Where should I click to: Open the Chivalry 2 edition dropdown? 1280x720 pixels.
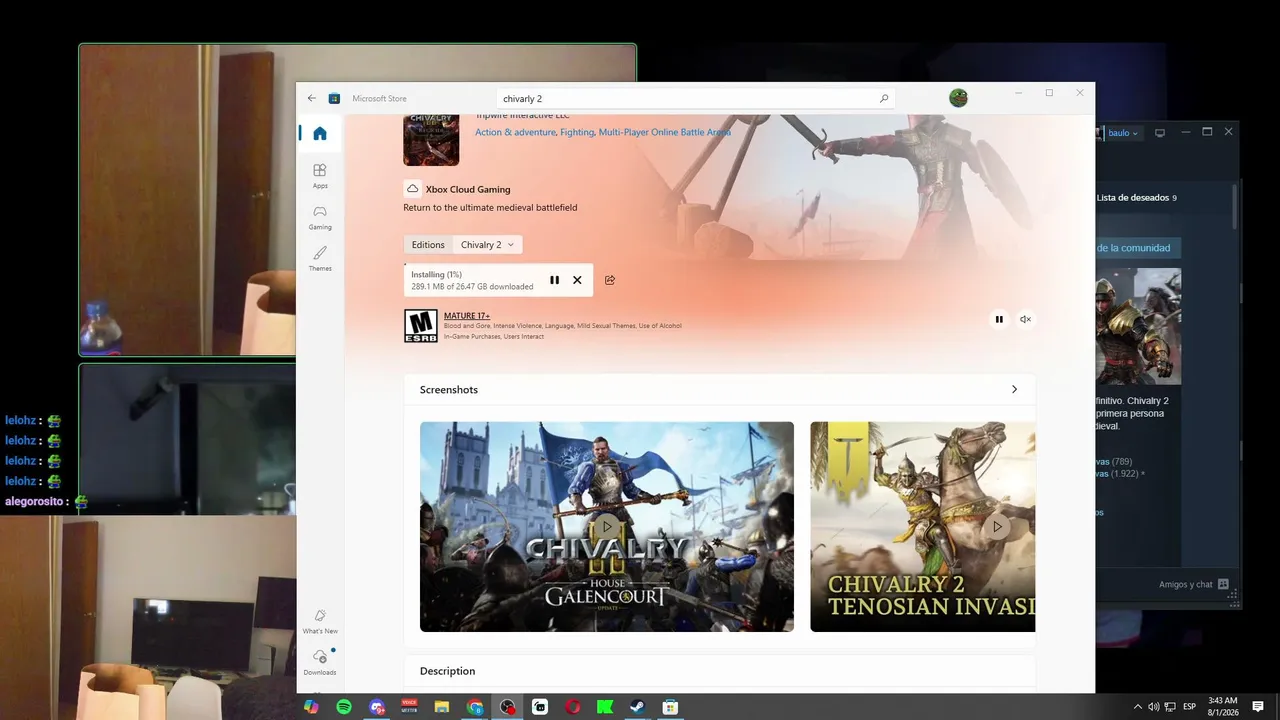tap(487, 245)
